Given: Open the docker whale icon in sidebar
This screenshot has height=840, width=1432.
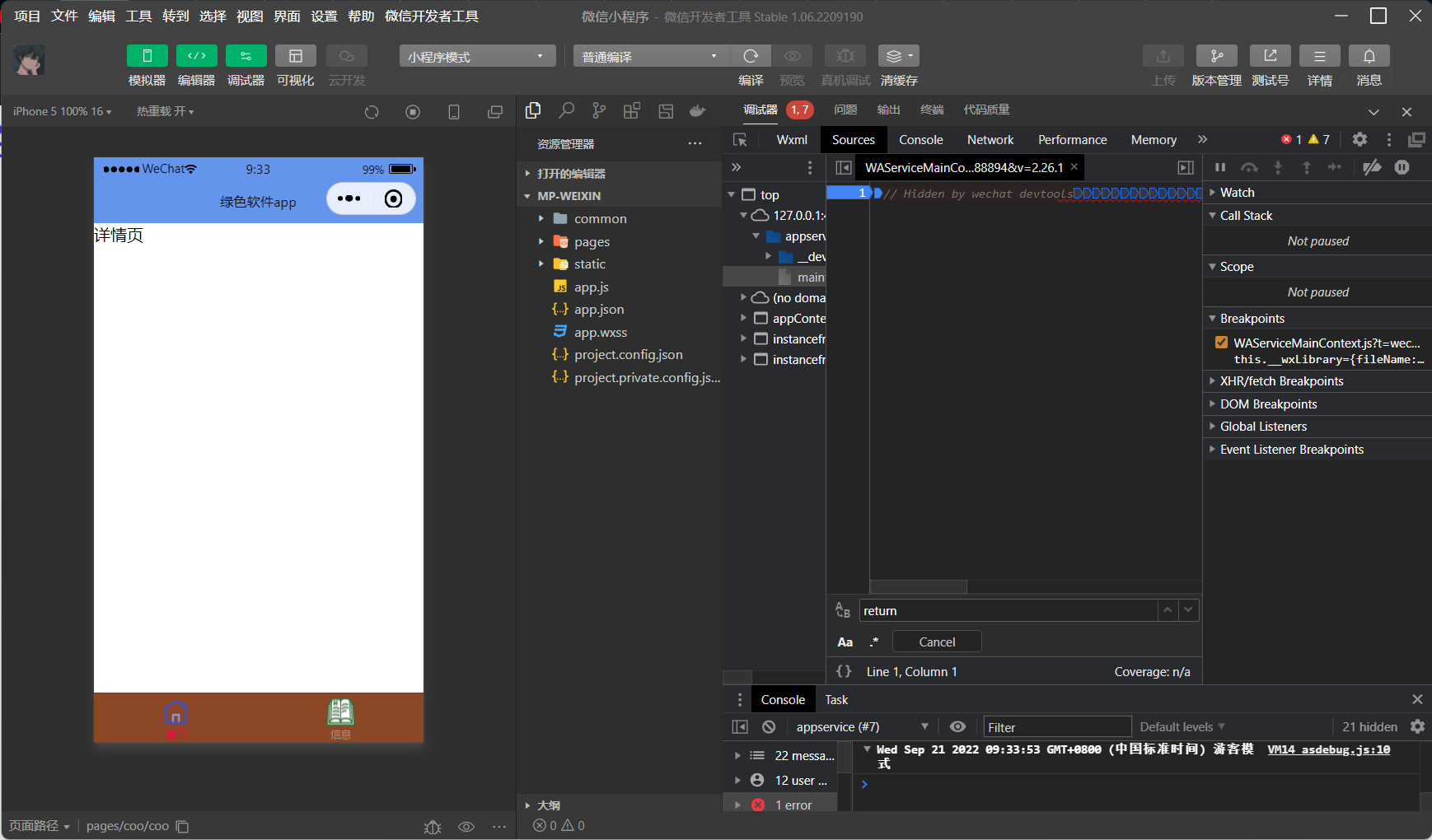Looking at the screenshot, I should pos(698,110).
